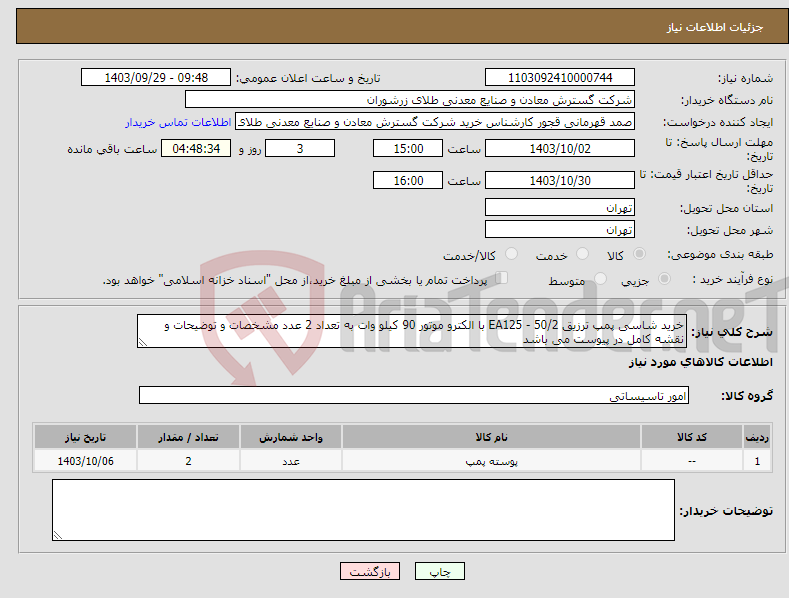The image size is (789, 598).
Task: Click the گروه کالا field امور تاسیساتی
Action: tap(414, 395)
